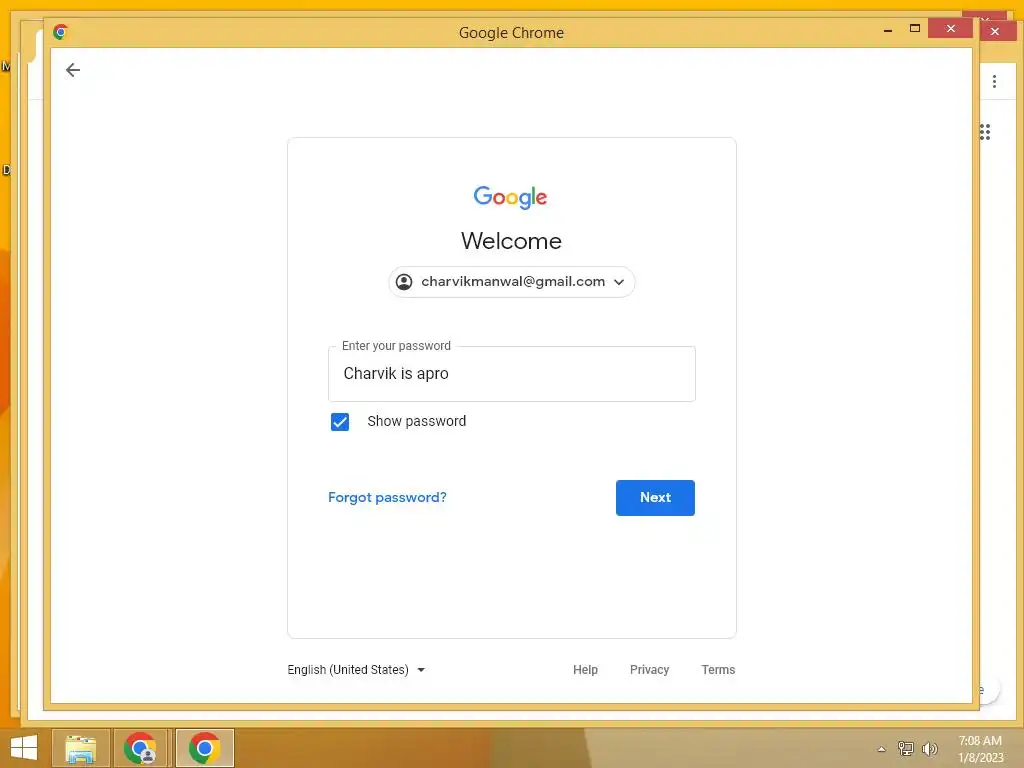Close the Google Chrome sign-in window
The width and height of the screenshot is (1024, 768).
(950, 29)
